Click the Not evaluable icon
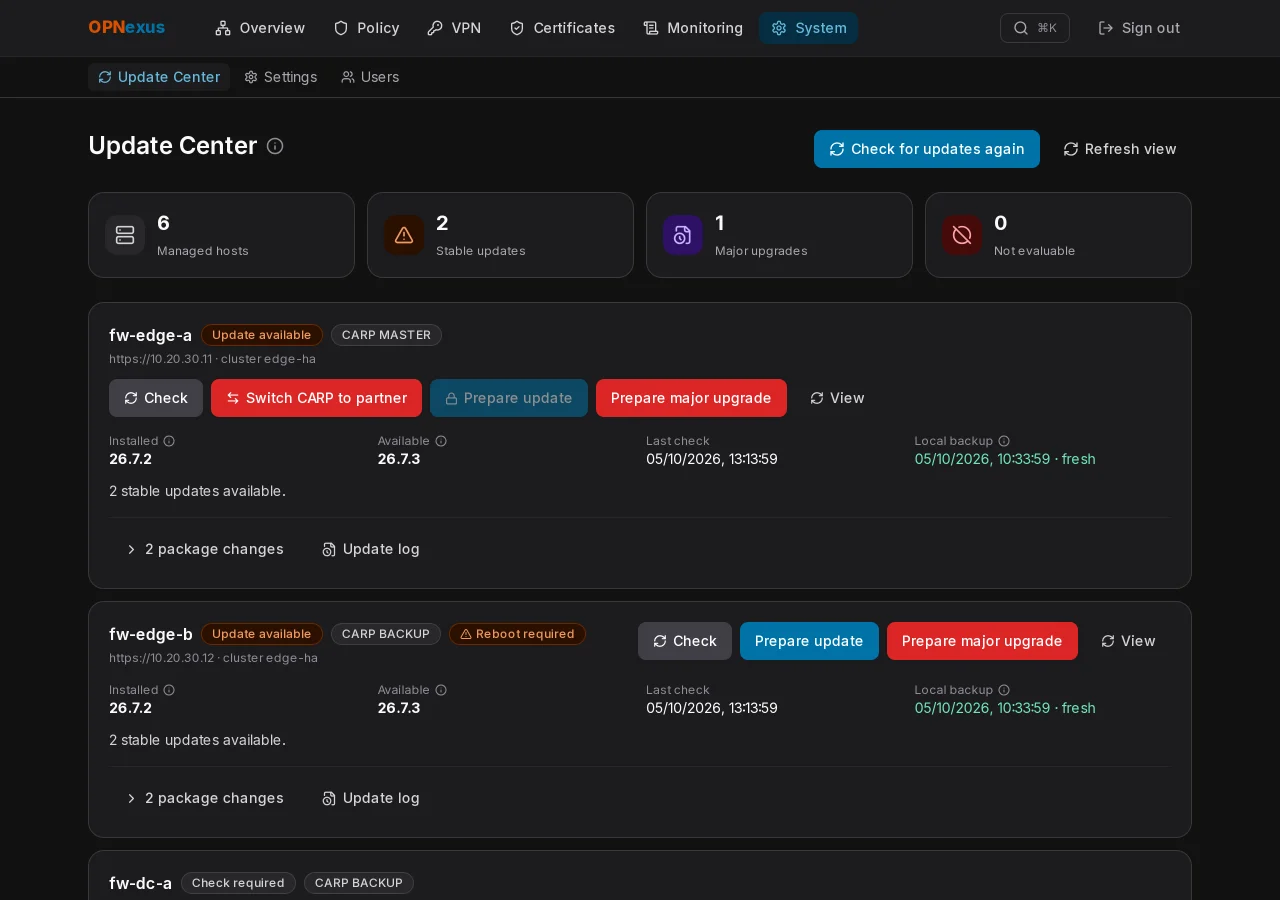Viewport: 1280px width, 900px height. (x=962, y=235)
